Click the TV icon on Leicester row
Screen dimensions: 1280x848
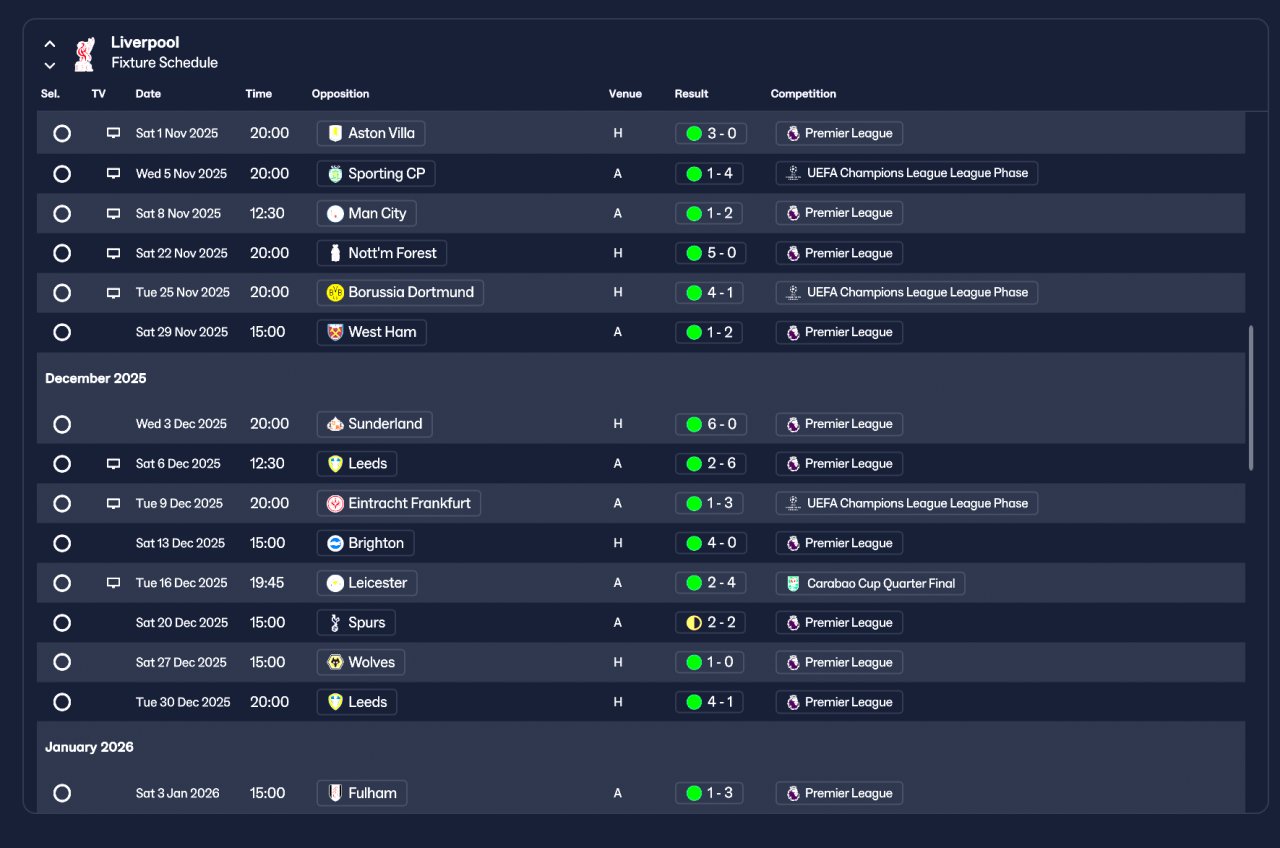(x=113, y=583)
